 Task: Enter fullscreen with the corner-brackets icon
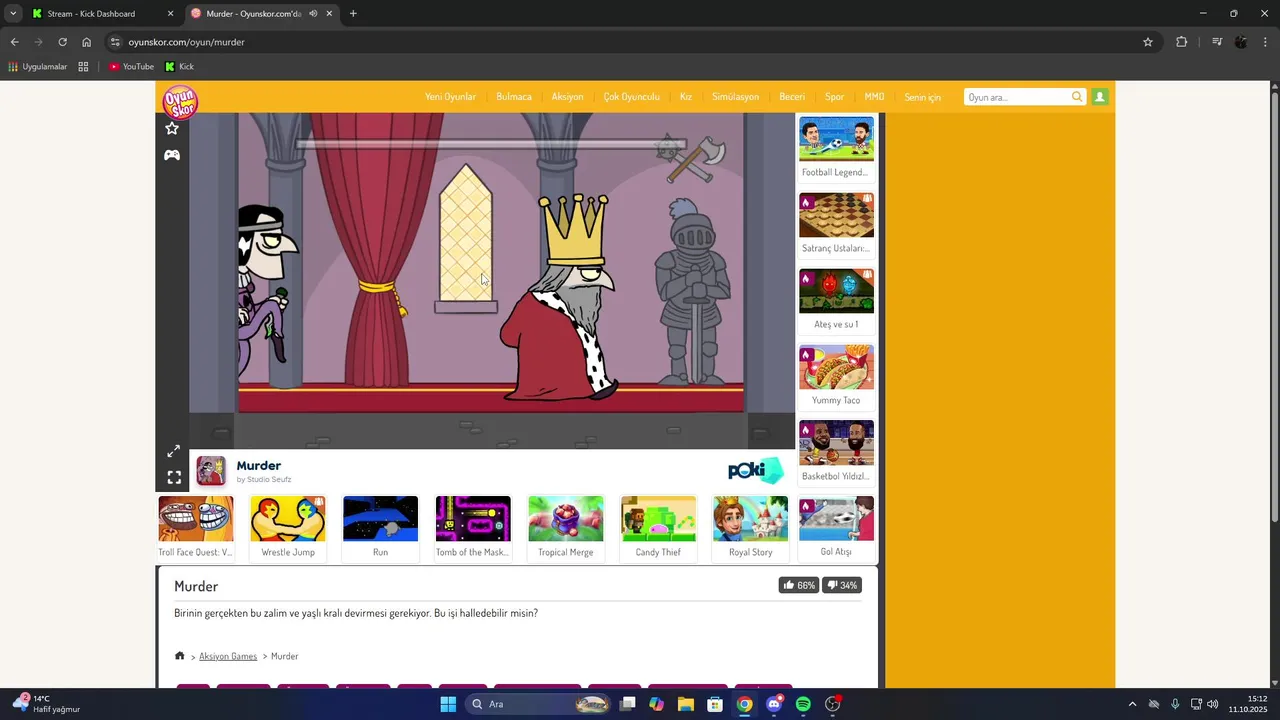174,477
